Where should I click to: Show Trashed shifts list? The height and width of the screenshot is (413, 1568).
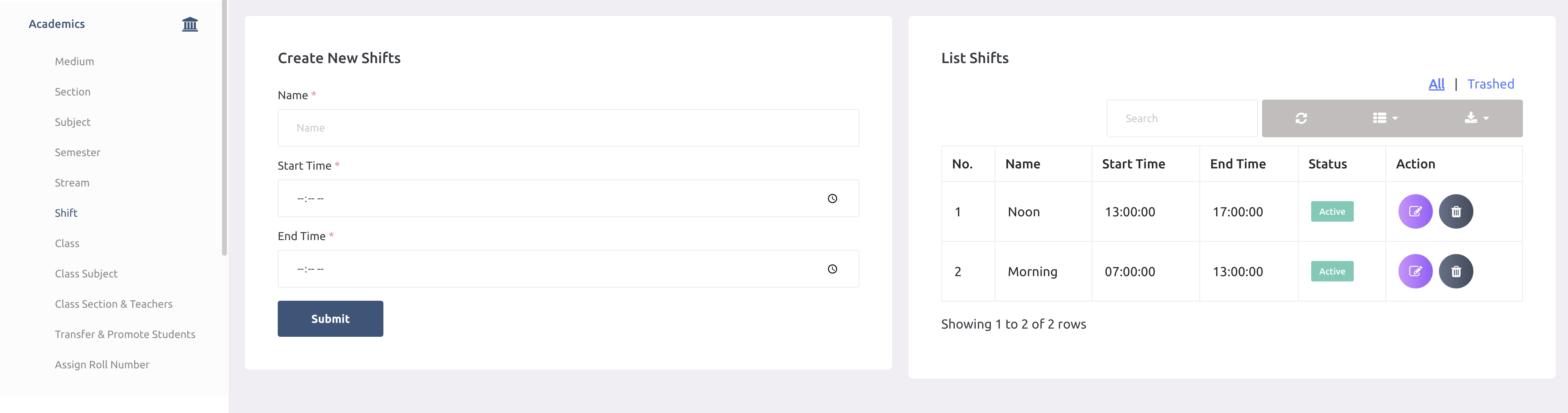click(x=1490, y=84)
